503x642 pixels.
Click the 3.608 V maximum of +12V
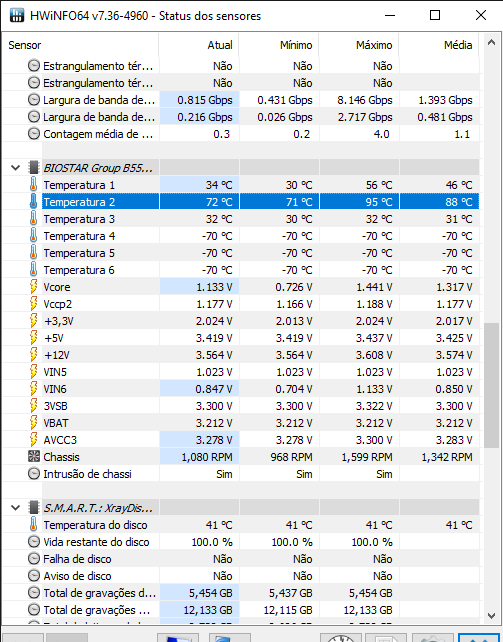click(x=374, y=355)
